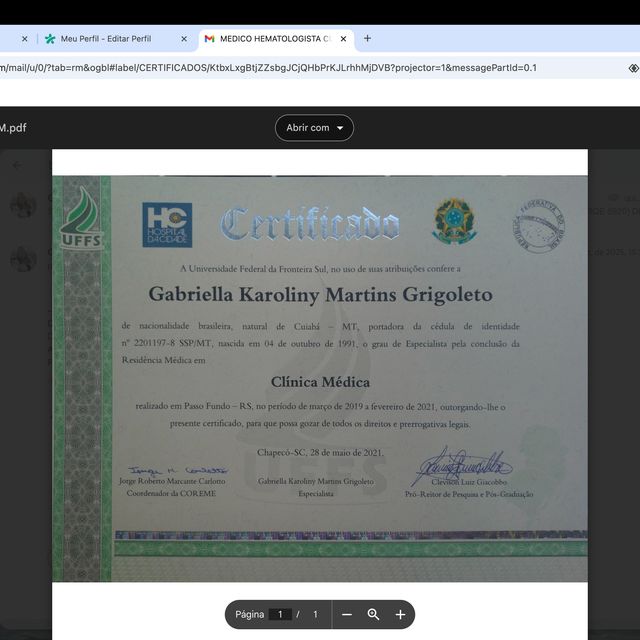
Task: Click the UFFS logo on certificate
Action: point(82,218)
